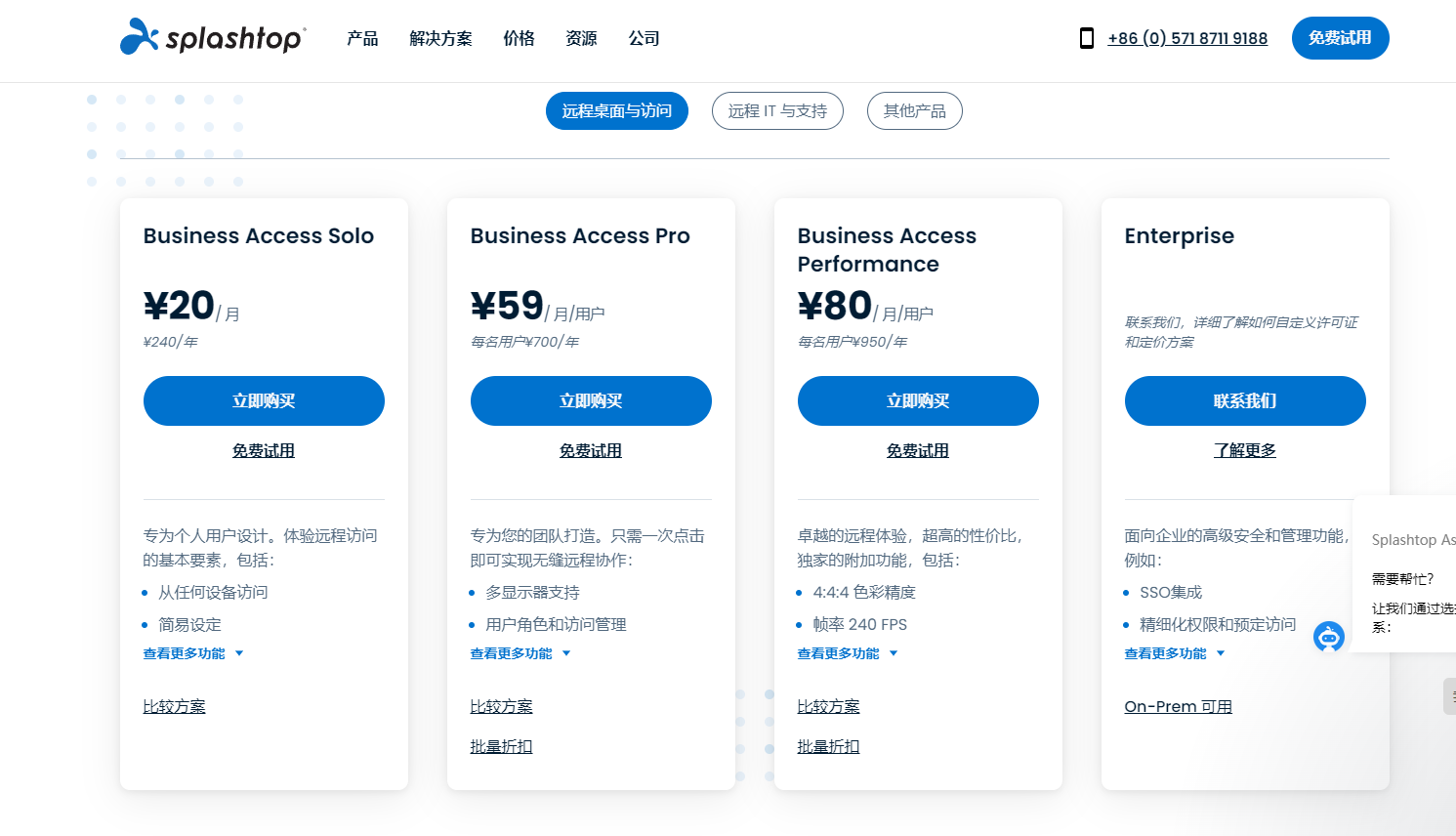1456x836 pixels.
Task: Buy Business Access Performance with 立即购买
Action: coord(918,400)
